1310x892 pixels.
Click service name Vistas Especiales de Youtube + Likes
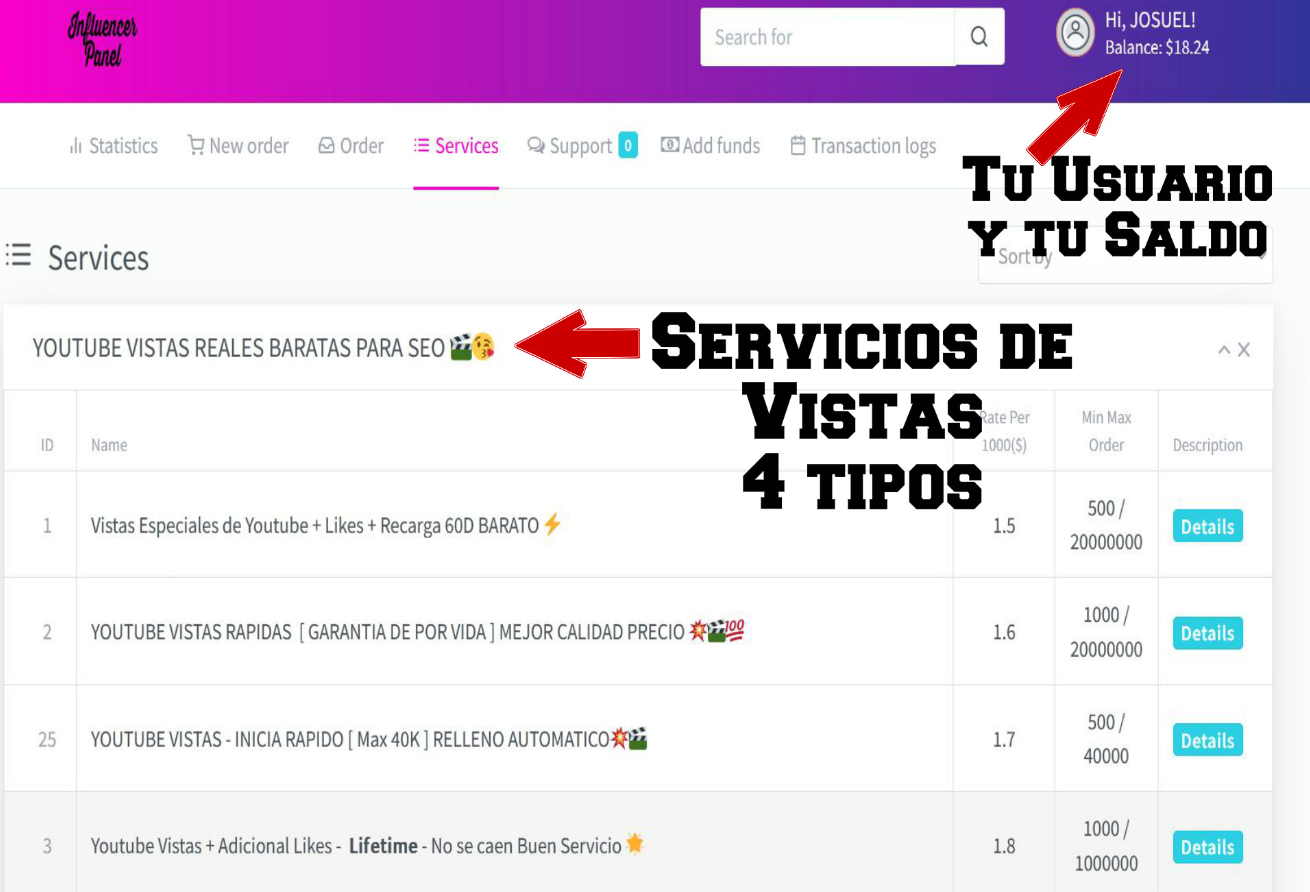(x=327, y=525)
